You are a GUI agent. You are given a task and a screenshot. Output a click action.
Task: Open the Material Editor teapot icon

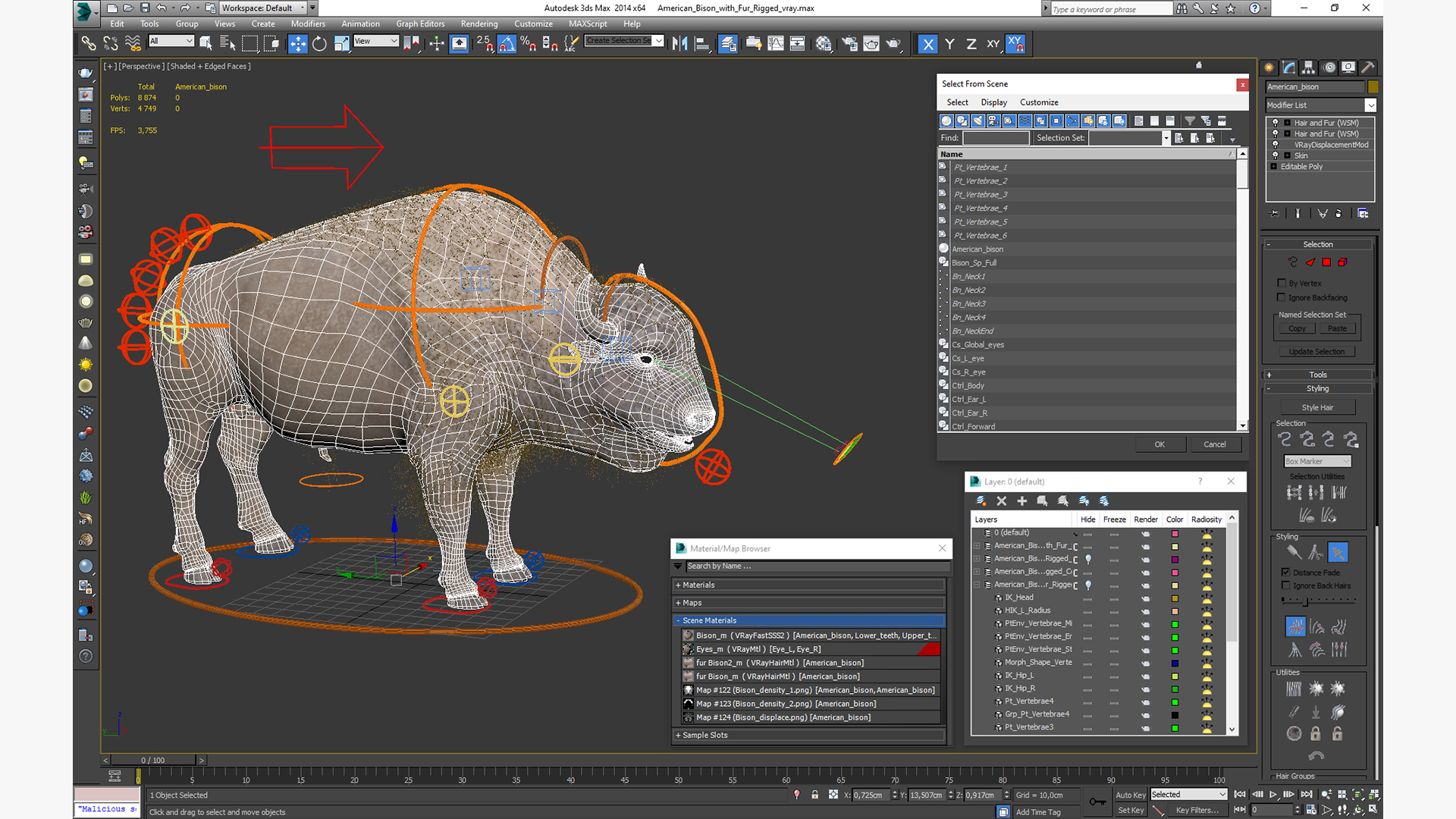click(824, 44)
